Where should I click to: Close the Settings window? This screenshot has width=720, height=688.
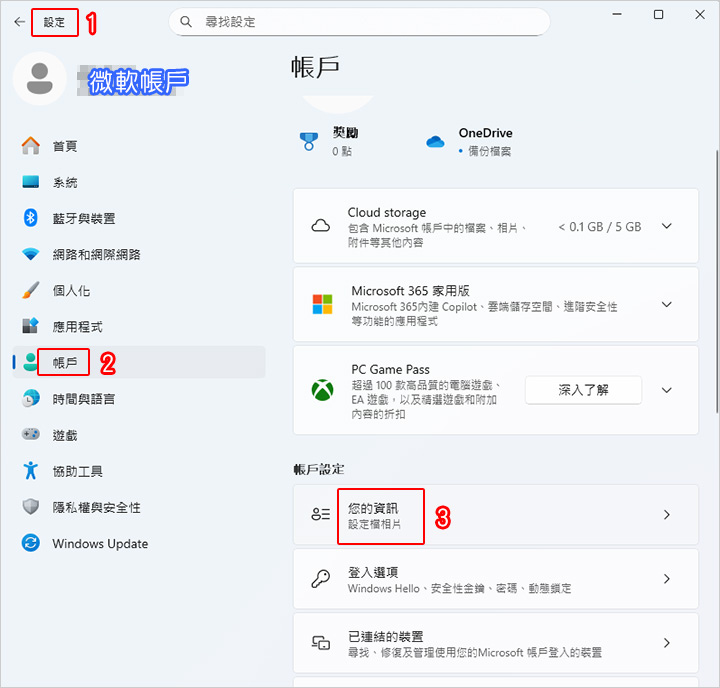[x=699, y=14]
